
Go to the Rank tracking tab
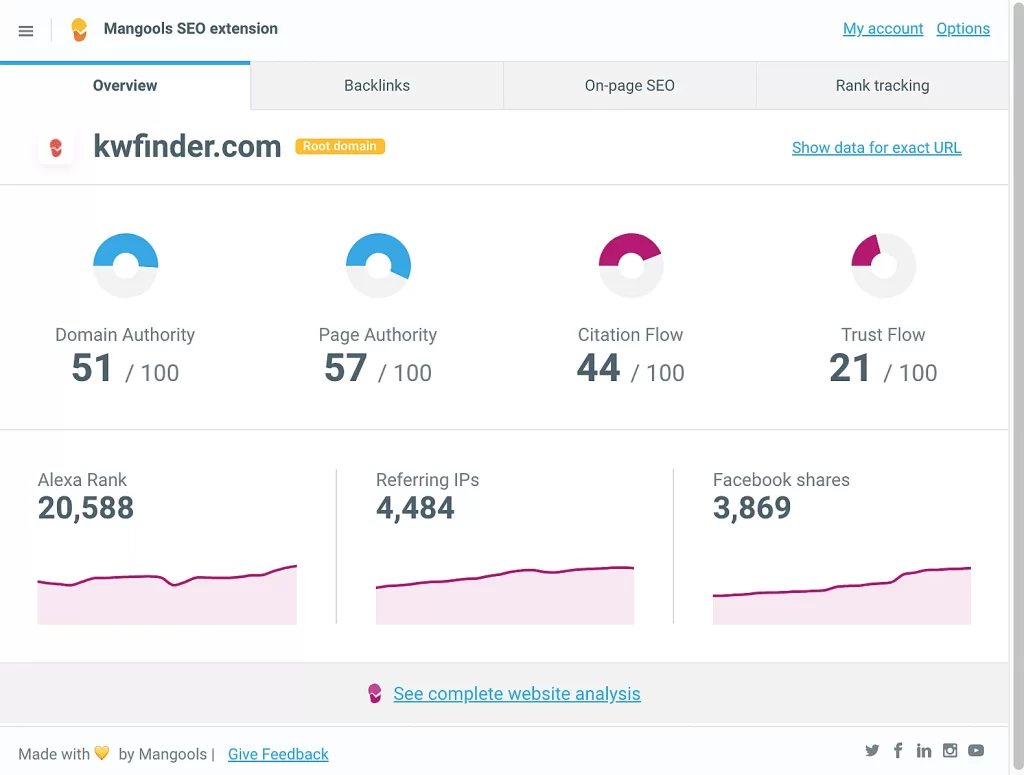point(882,86)
